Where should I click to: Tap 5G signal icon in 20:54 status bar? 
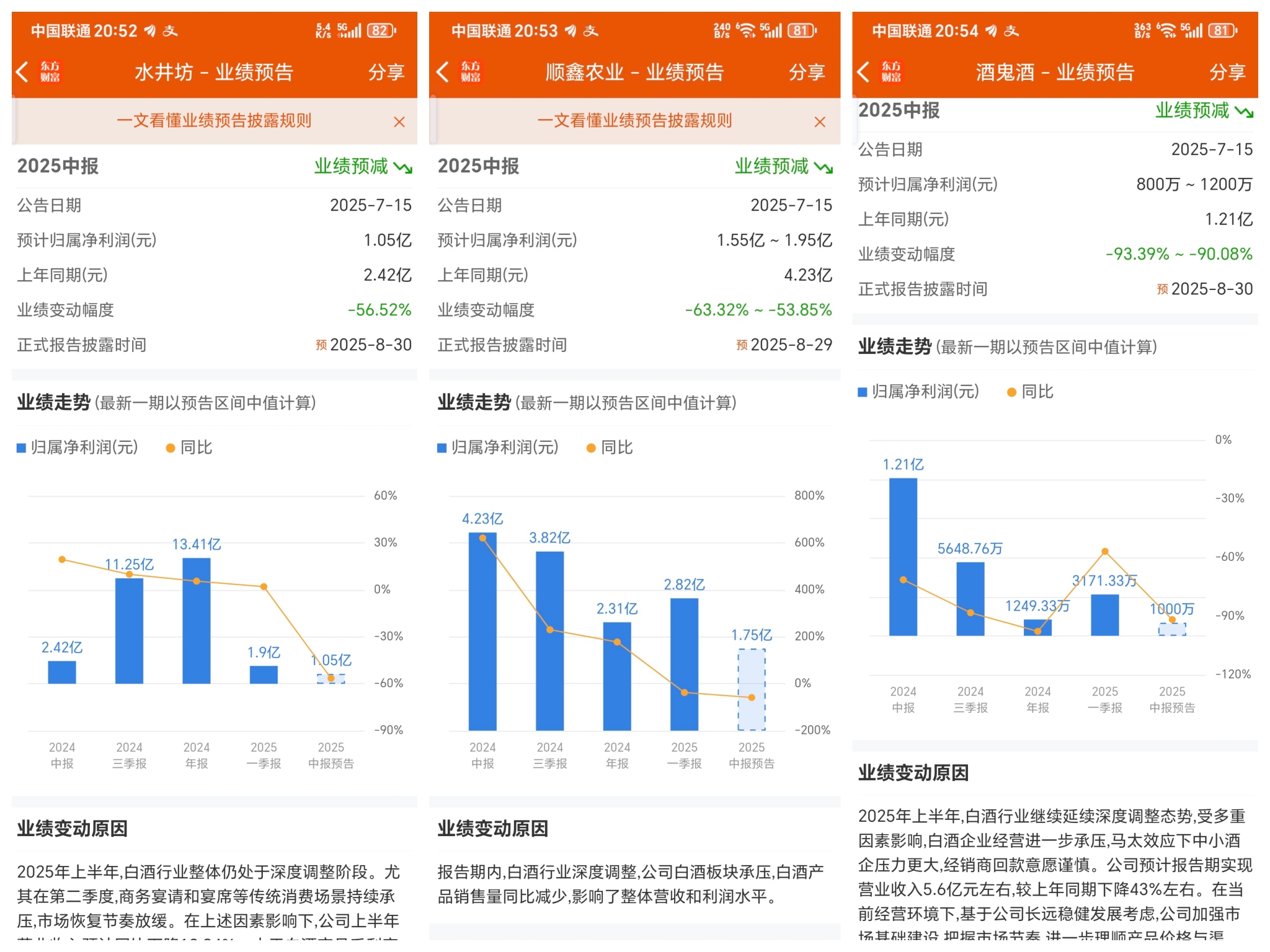(1191, 30)
